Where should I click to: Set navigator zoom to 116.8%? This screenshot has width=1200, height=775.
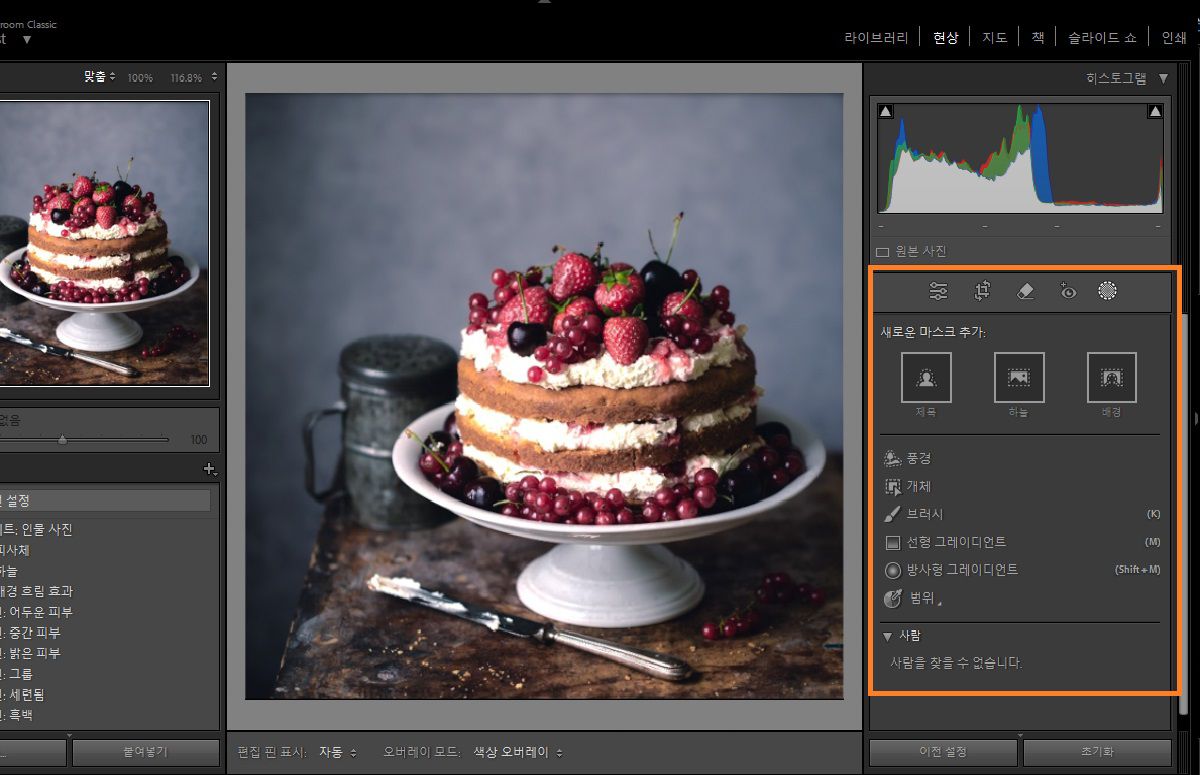(x=186, y=77)
